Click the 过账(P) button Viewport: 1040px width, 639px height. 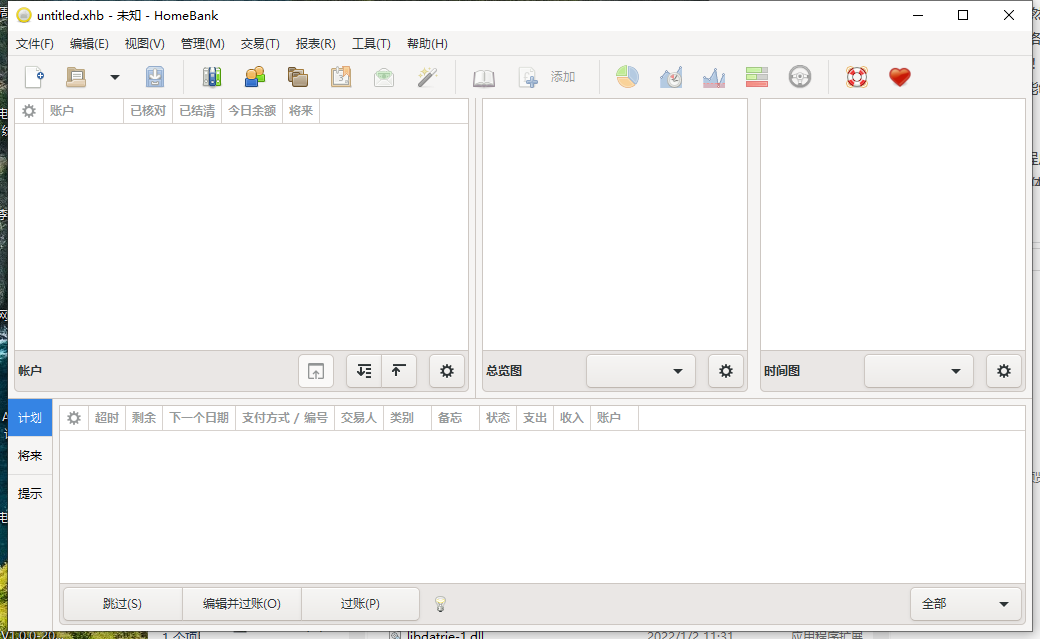click(x=360, y=603)
